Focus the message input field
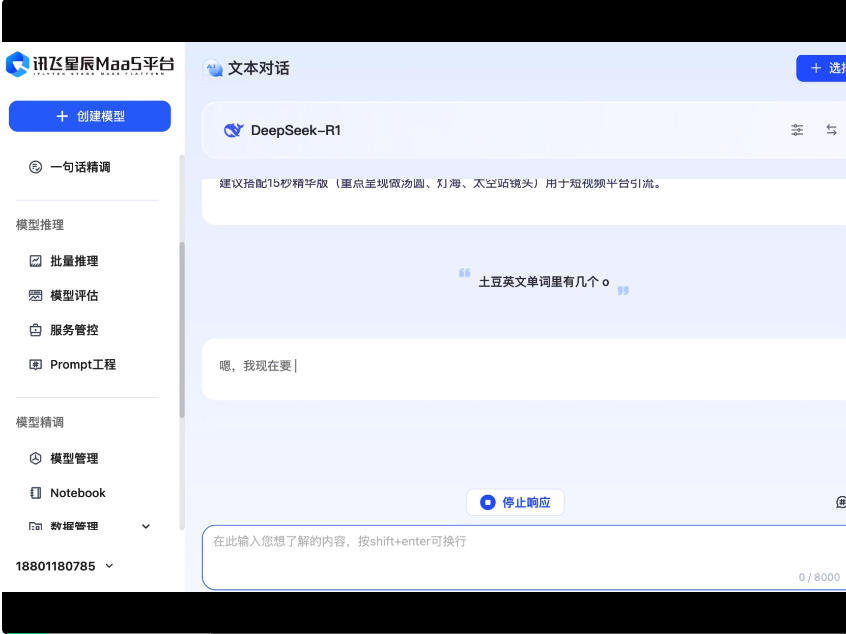846x634 pixels. (x=524, y=557)
